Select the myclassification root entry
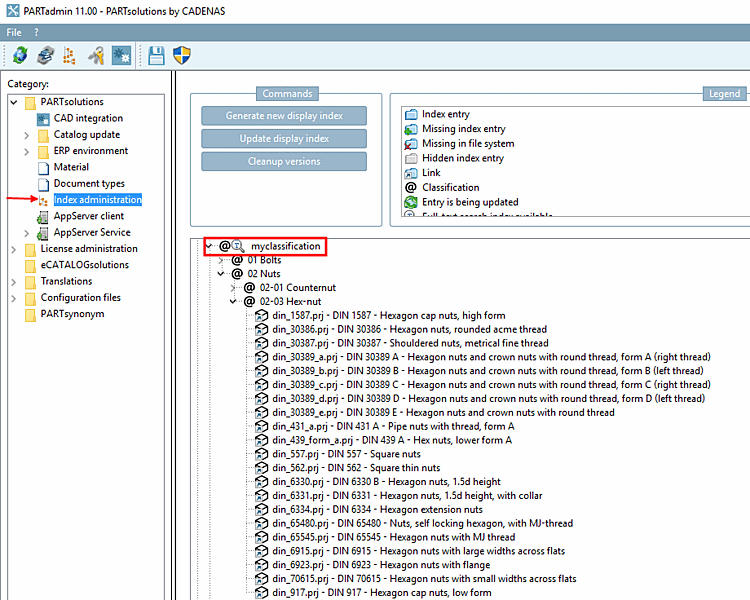Image resolution: width=750 pixels, height=600 pixels. click(x=286, y=246)
